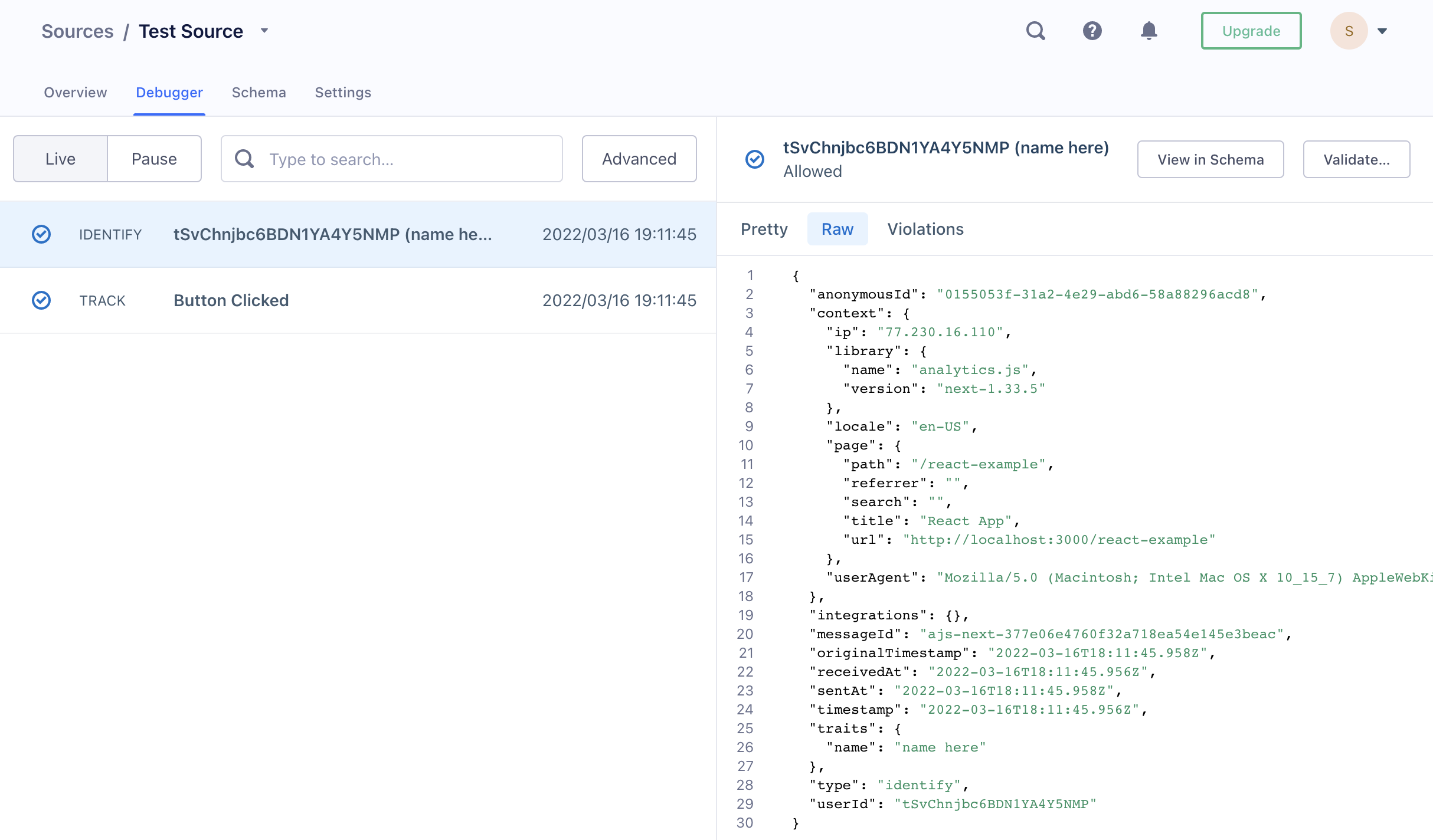Click the Allowed status check icon in detail header
The width and height of the screenshot is (1433, 840).
click(755, 159)
